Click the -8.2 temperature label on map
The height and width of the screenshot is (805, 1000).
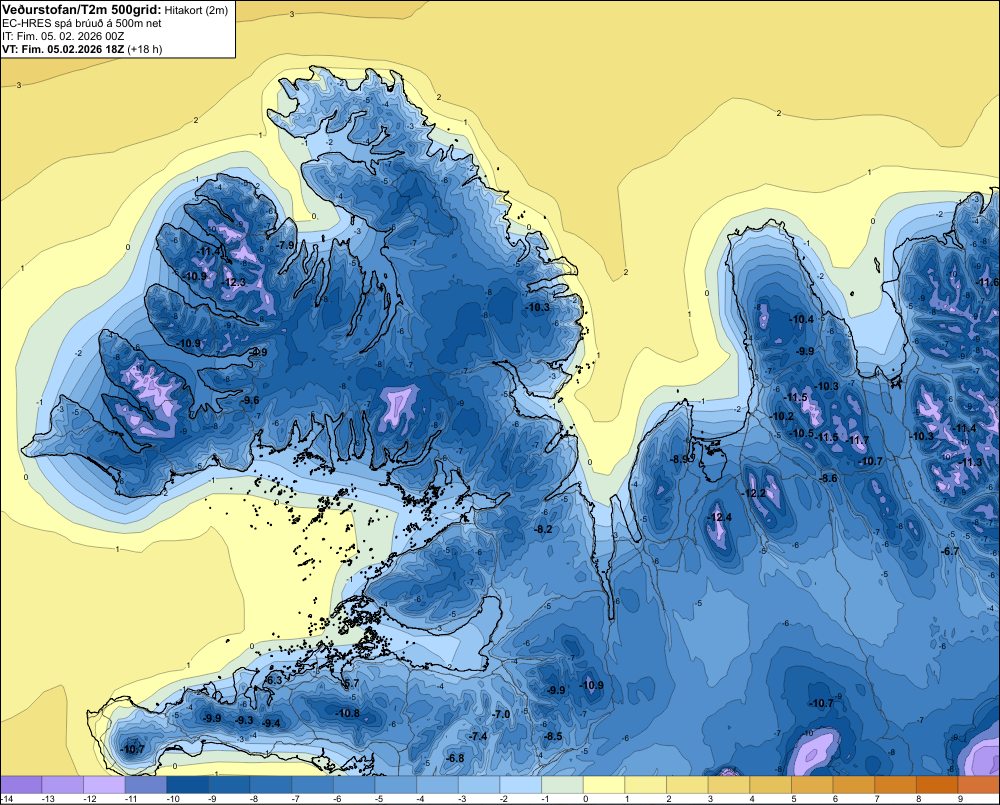pos(543,529)
